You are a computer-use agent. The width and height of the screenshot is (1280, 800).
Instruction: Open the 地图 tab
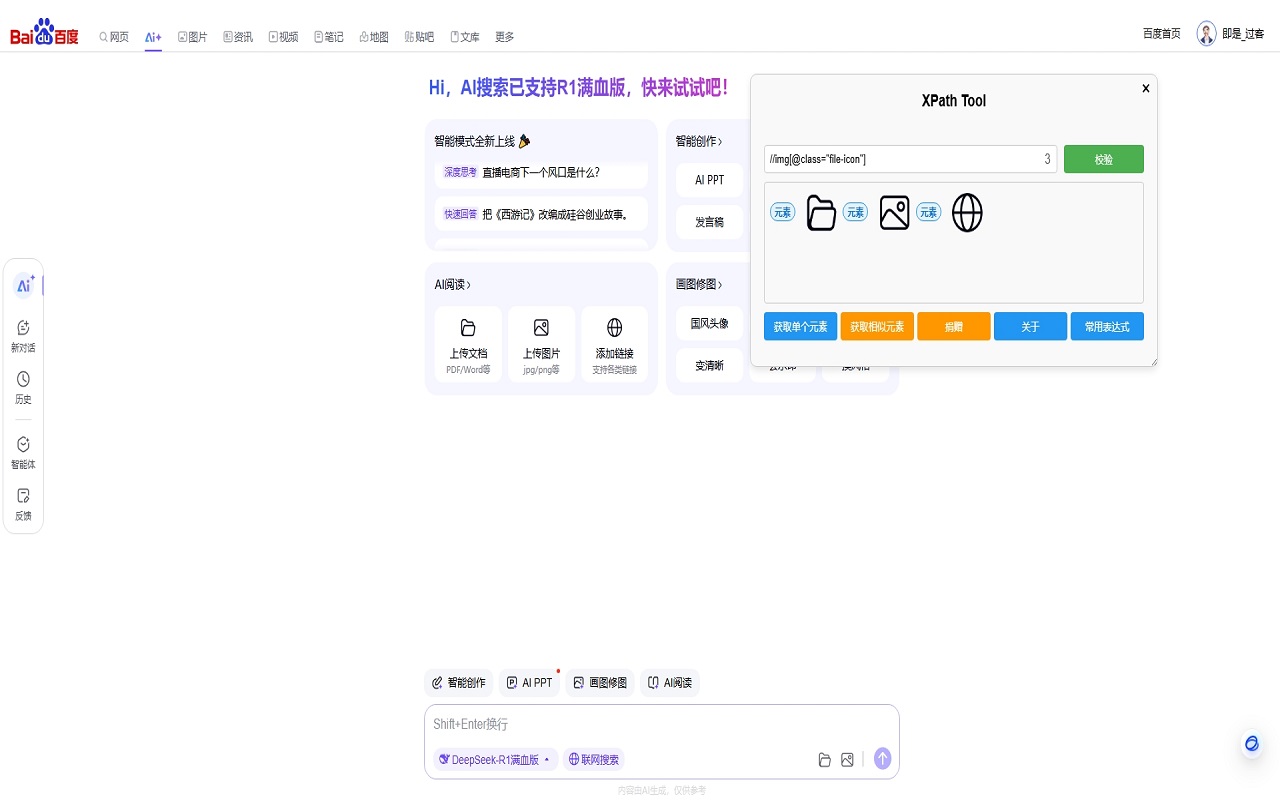[x=374, y=37]
